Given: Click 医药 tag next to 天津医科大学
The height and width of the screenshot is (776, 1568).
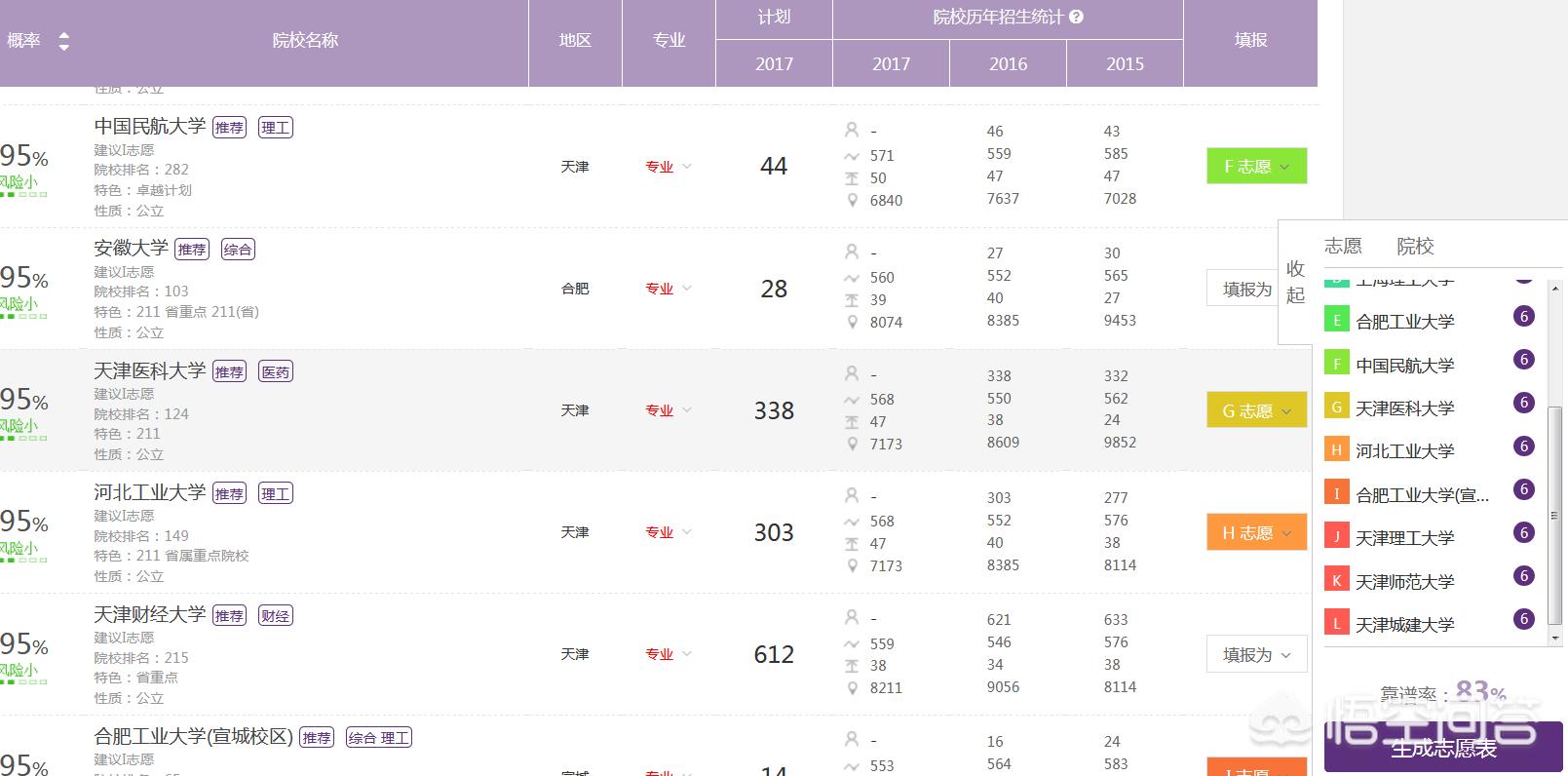Looking at the screenshot, I should pos(276,371).
